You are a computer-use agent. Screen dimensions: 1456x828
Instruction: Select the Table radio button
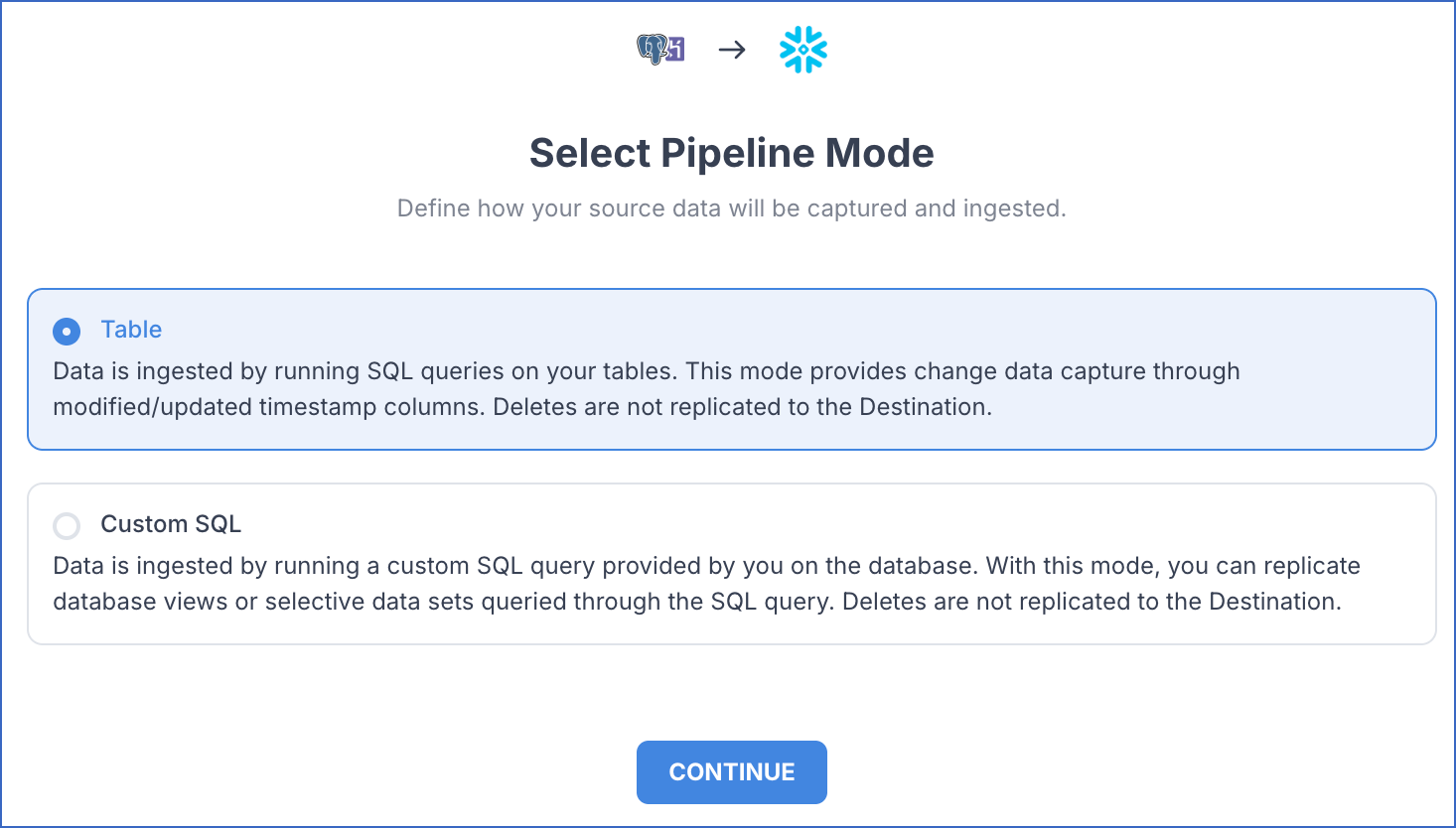[x=67, y=331]
